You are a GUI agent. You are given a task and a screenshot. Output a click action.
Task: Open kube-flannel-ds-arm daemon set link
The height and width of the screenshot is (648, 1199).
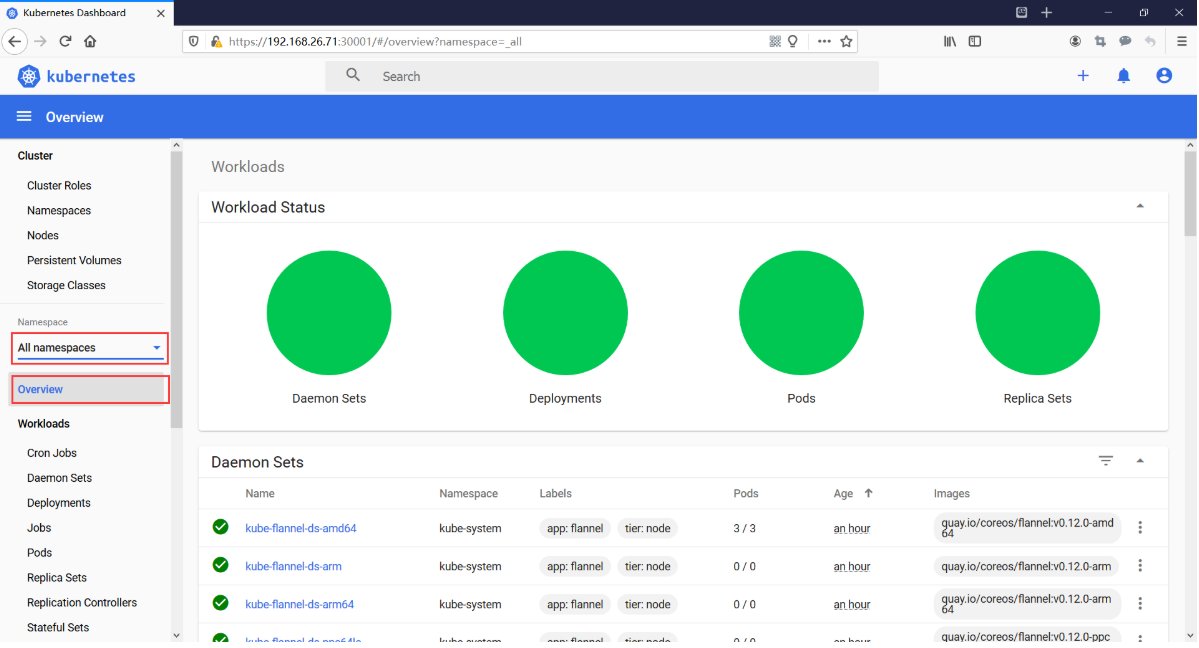pyautogui.click(x=294, y=566)
